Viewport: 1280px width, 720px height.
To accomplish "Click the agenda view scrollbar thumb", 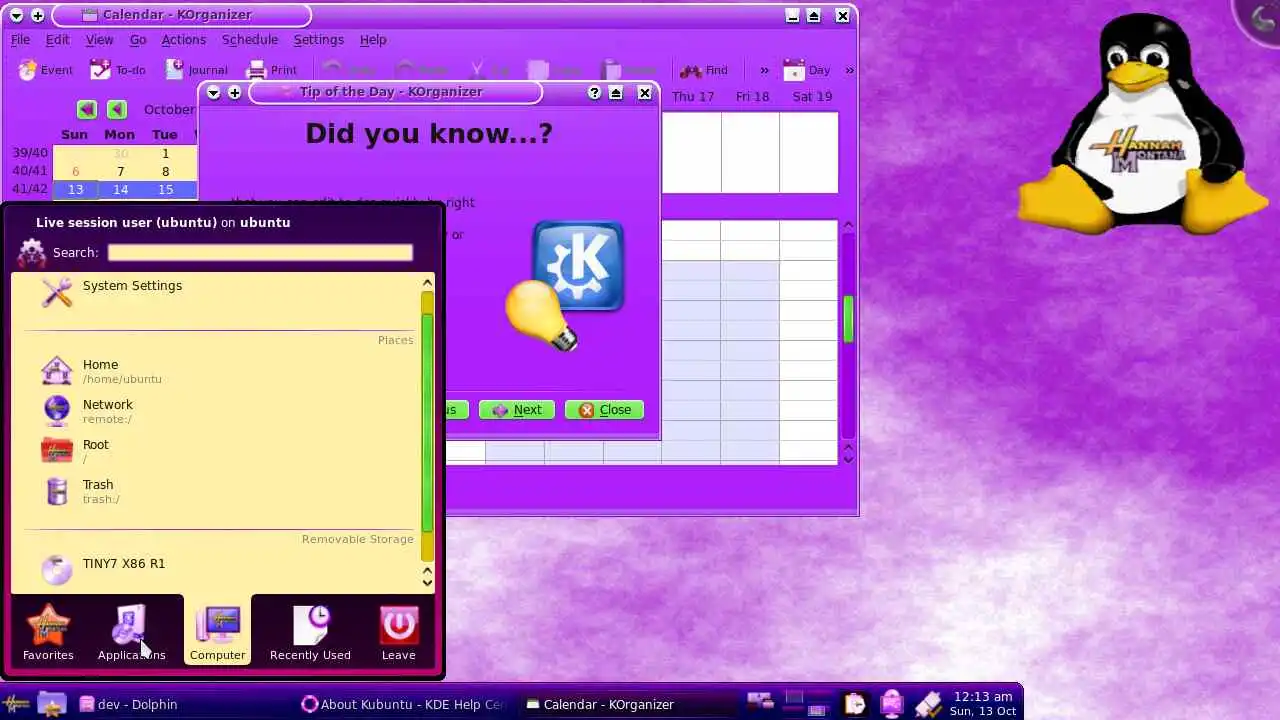I will [x=848, y=319].
